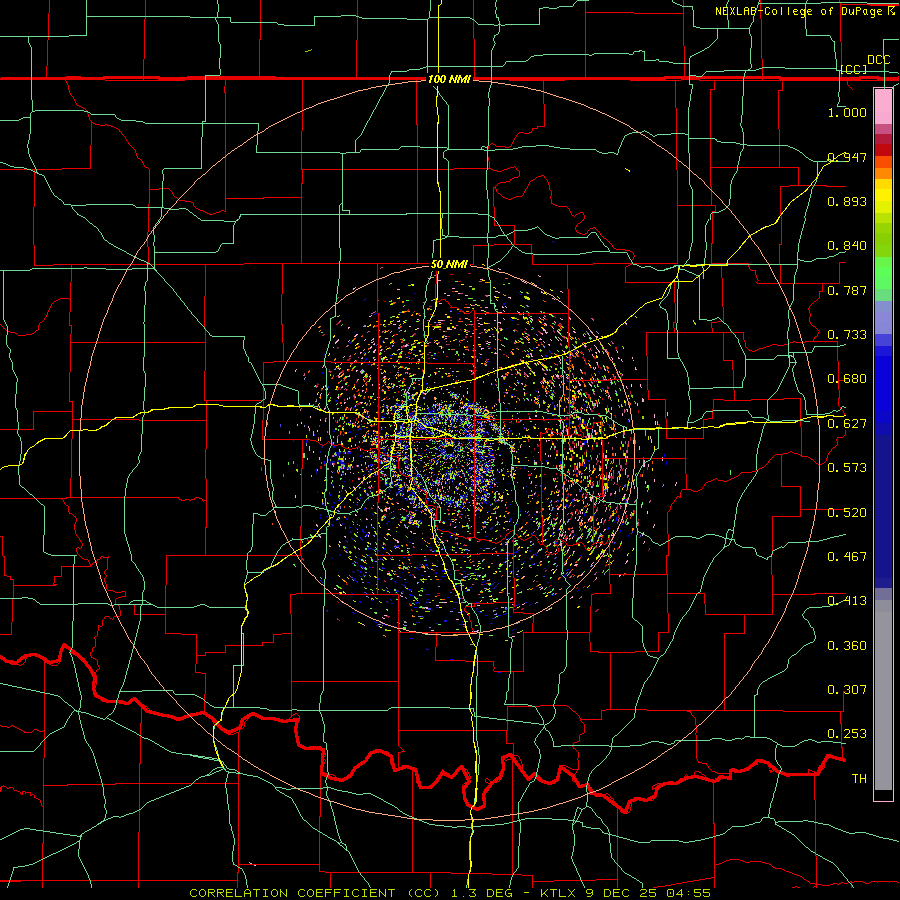The image size is (900, 900).
Task: Select the DCC product label
Action: [879, 60]
